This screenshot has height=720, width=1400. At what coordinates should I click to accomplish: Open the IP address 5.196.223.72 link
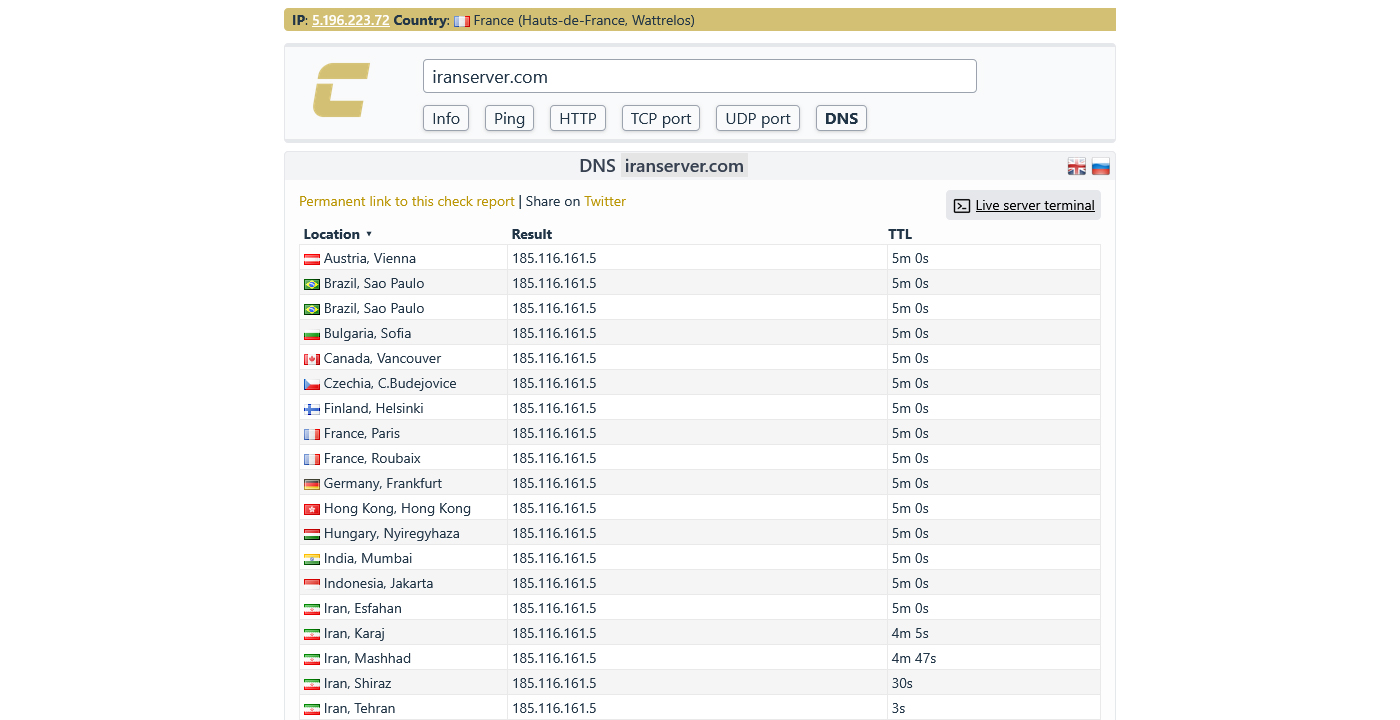pyautogui.click(x=350, y=20)
